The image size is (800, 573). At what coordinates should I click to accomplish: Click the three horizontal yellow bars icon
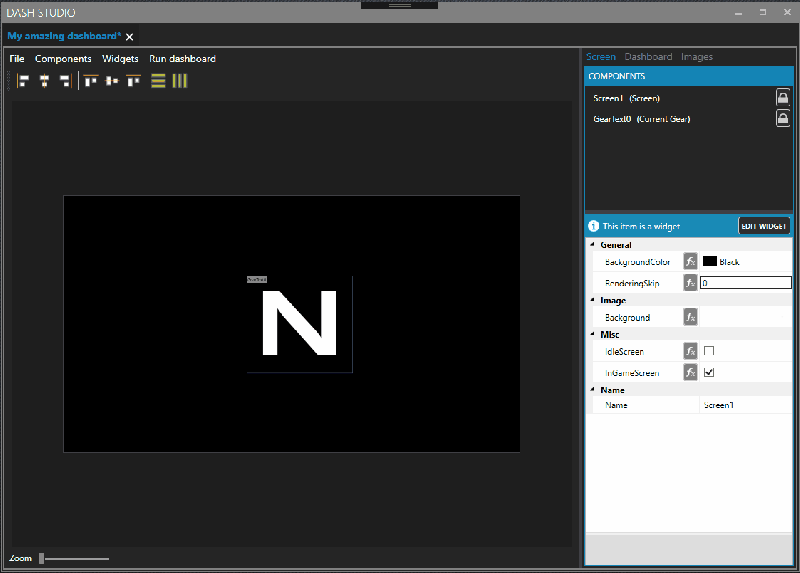[158, 81]
